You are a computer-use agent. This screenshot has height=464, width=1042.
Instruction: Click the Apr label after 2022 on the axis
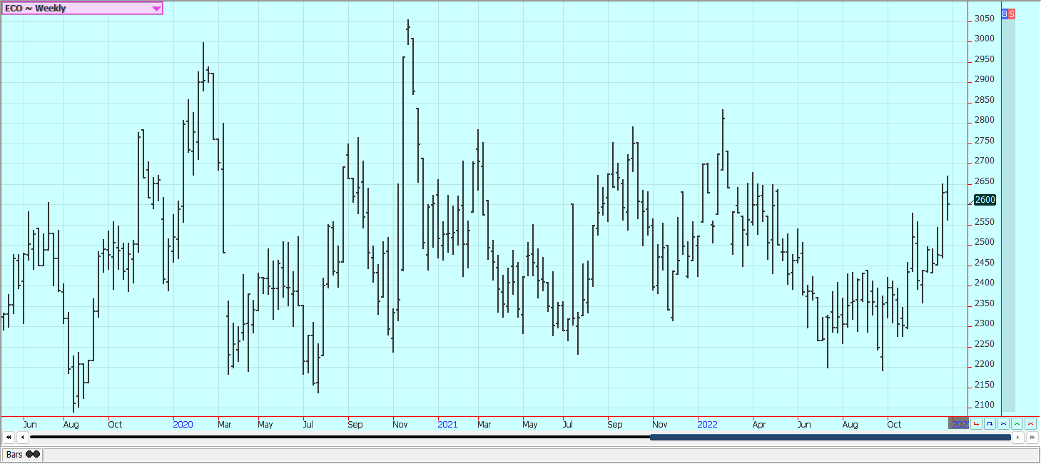758,423
